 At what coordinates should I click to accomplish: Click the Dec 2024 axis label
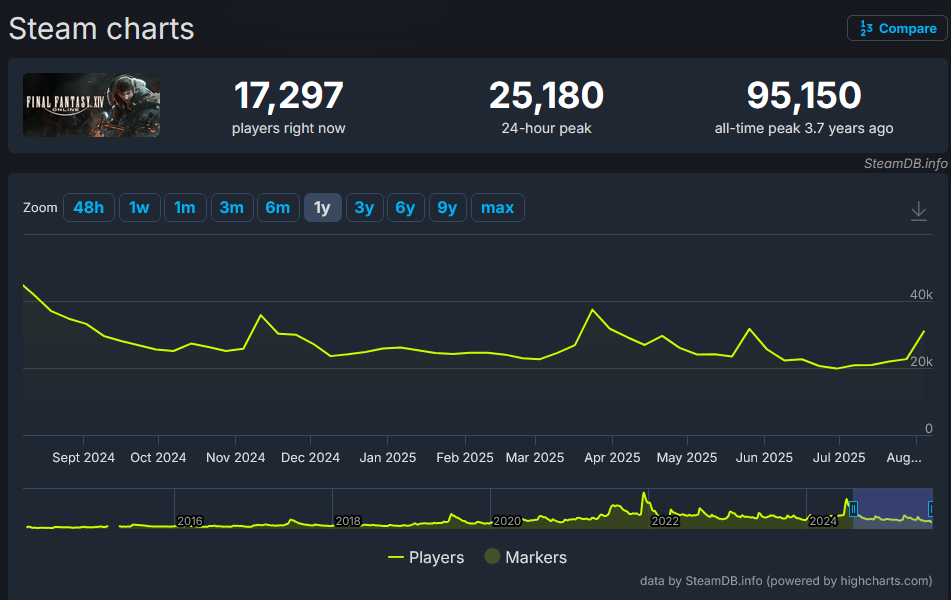click(311, 457)
